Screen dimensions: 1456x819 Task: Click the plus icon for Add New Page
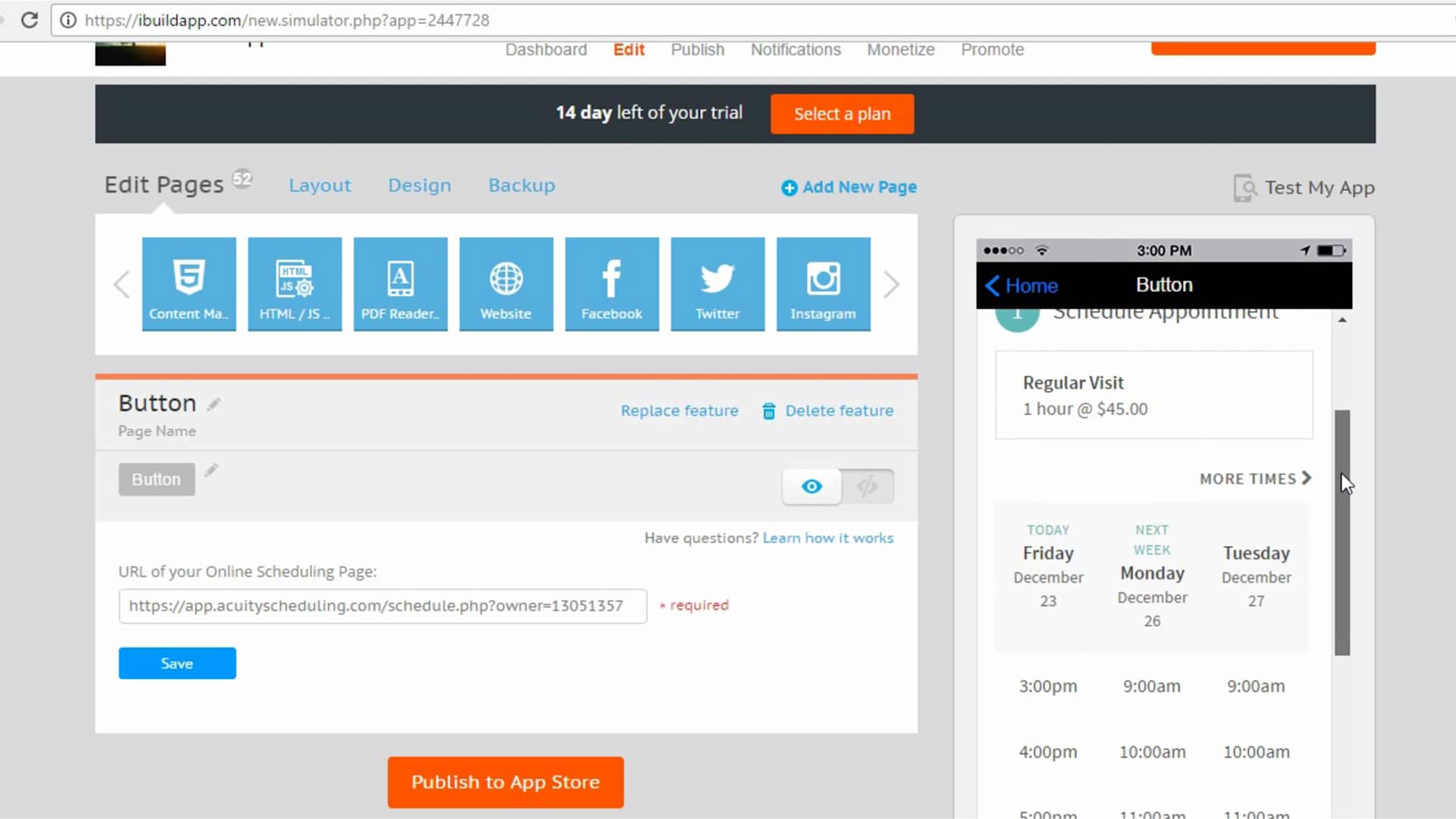tap(789, 187)
